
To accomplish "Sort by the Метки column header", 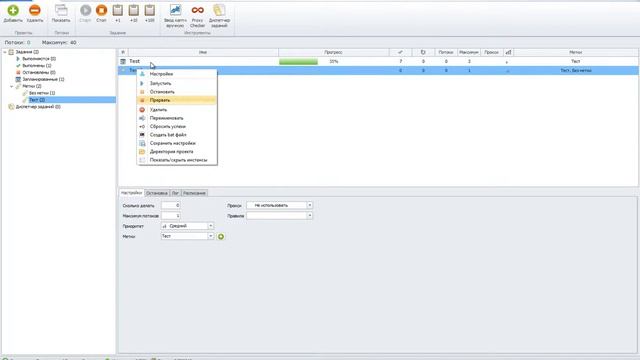I will click(576, 52).
